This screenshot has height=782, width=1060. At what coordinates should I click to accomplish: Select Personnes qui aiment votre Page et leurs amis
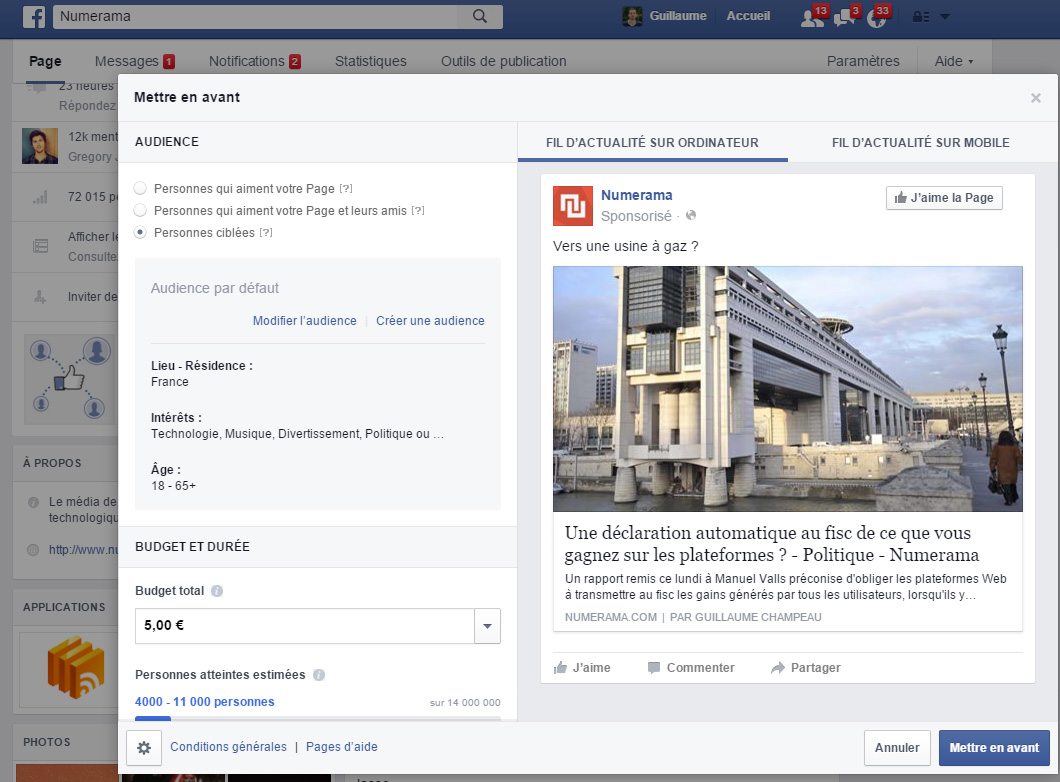(x=140, y=210)
